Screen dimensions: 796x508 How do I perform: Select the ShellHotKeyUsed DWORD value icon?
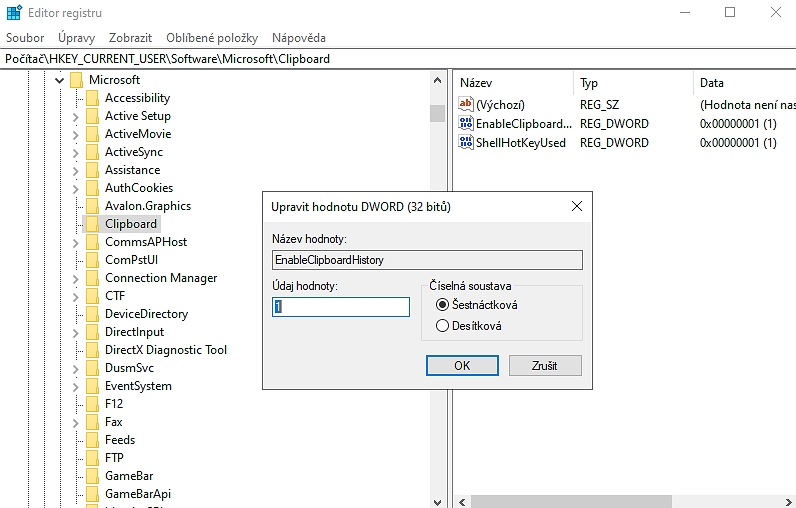tap(466, 142)
